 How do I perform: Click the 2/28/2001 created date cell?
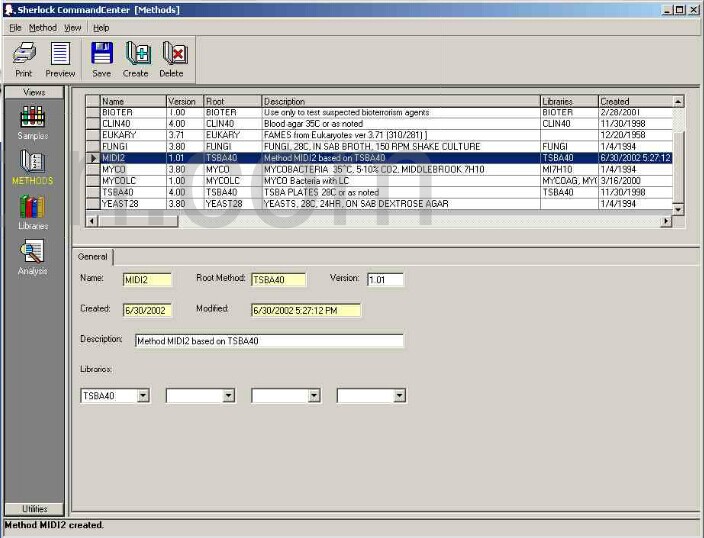pyautogui.click(x=635, y=112)
